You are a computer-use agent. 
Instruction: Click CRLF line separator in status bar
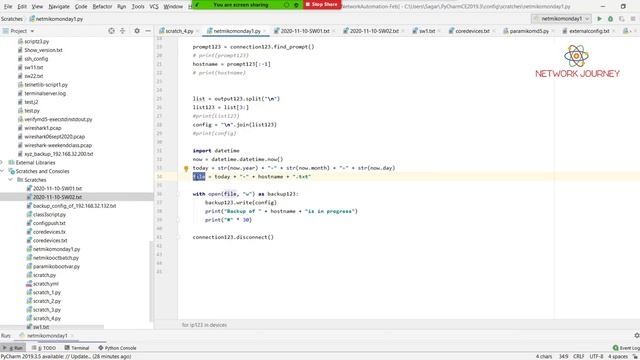coord(578,357)
